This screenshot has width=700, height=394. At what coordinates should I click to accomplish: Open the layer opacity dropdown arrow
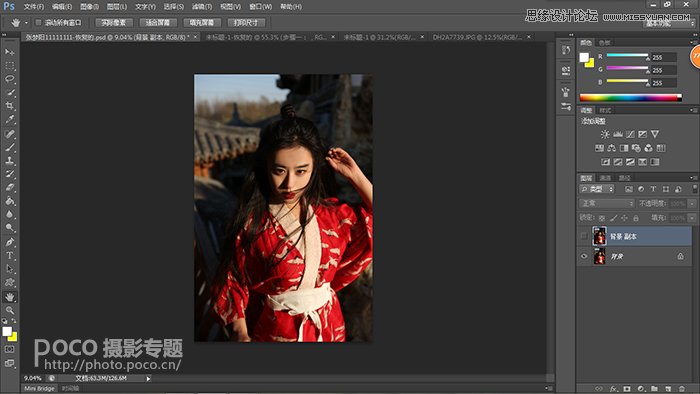pyautogui.click(x=692, y=203)
